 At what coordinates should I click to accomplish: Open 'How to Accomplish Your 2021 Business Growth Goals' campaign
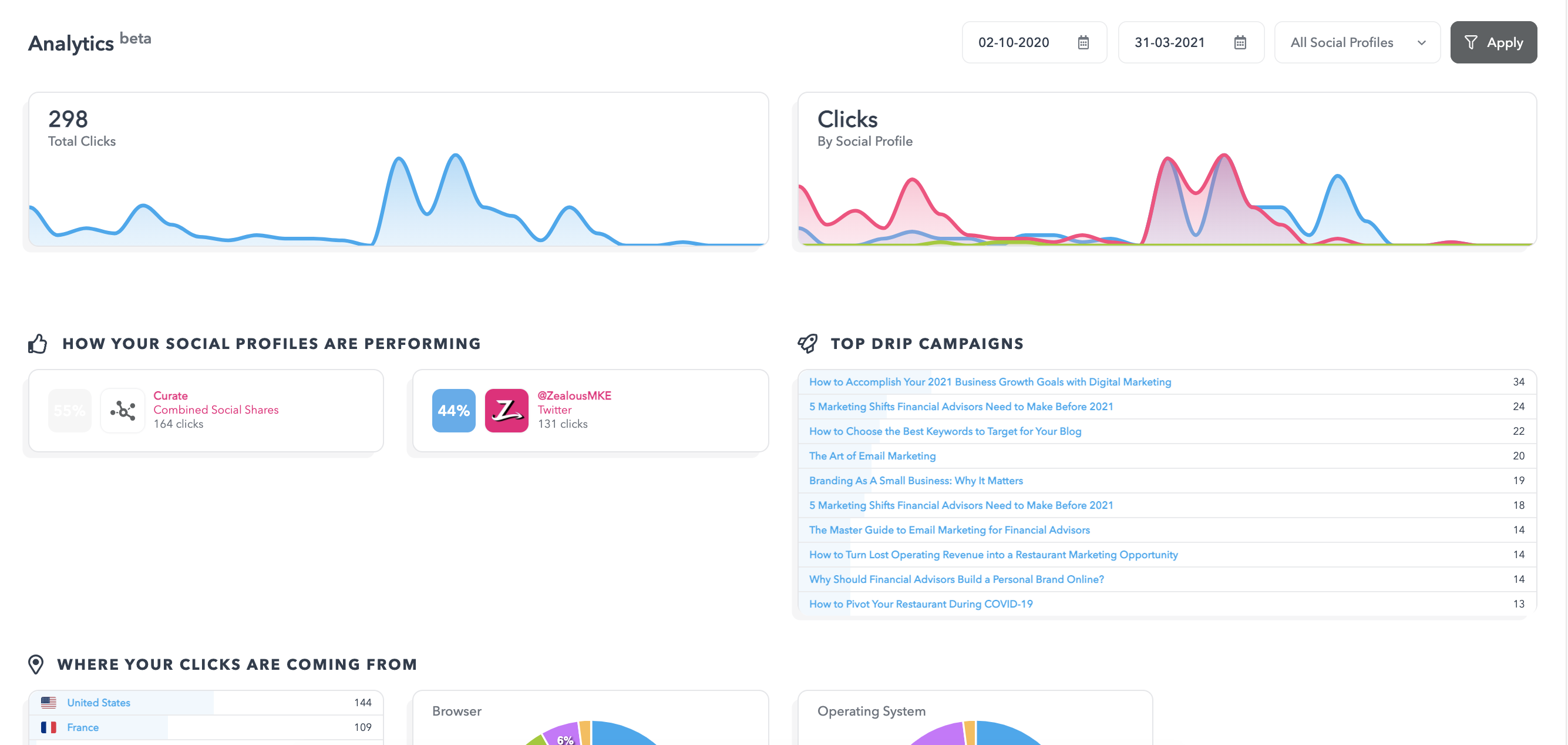point(990,382)
